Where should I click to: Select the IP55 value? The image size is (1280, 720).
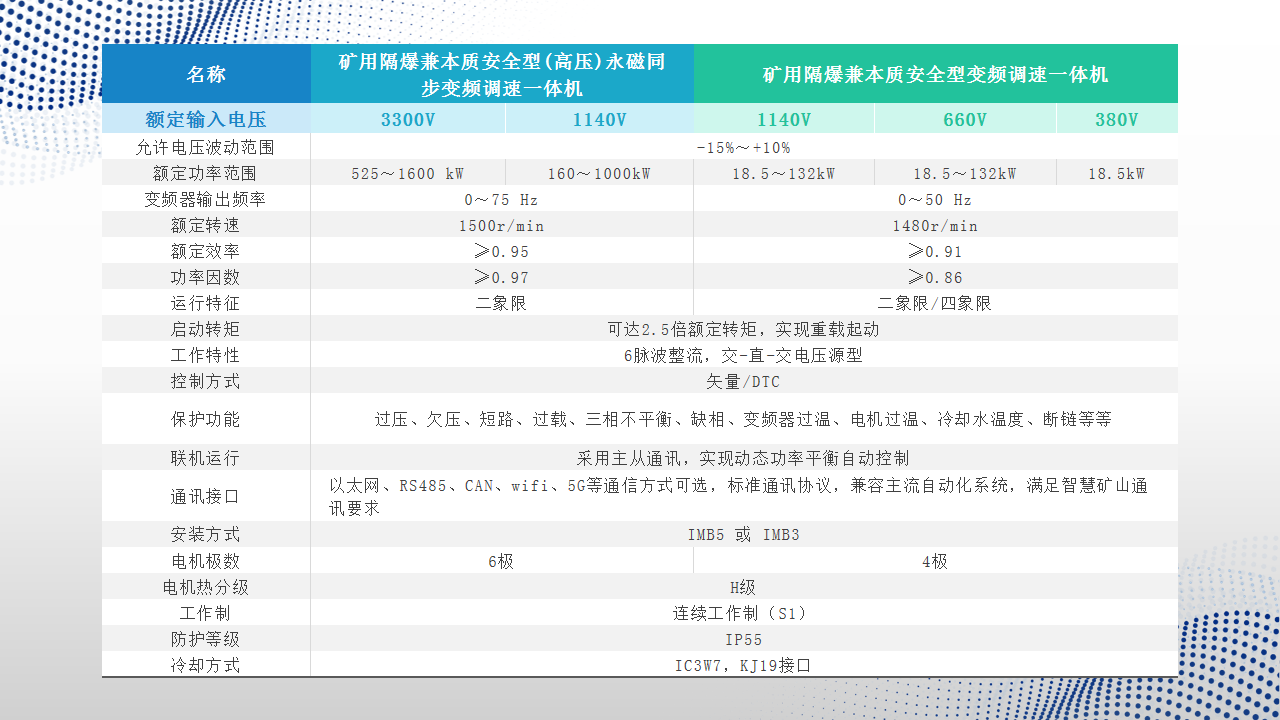tap(743, 640)
